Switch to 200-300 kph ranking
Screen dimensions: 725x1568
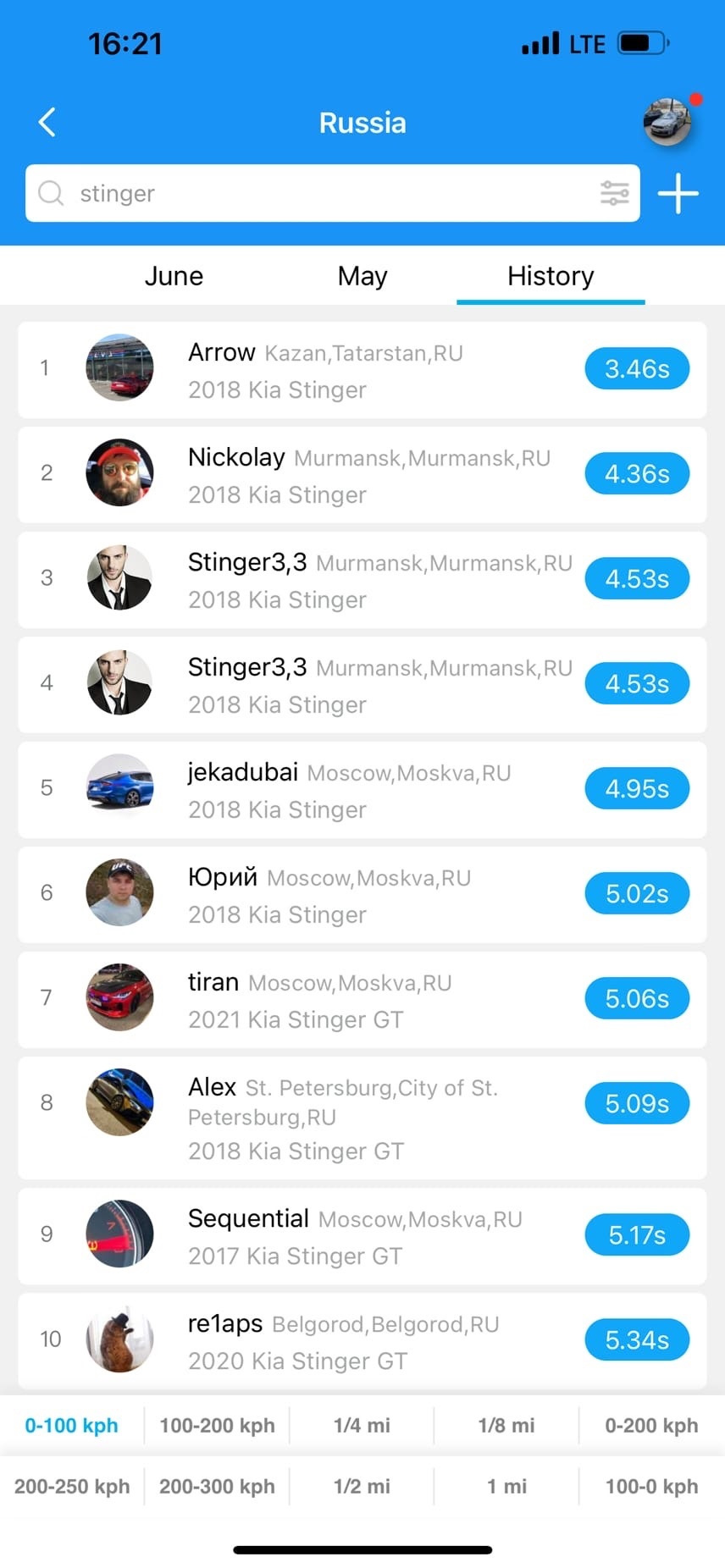pyautogui.click(x=217, y=1487)
